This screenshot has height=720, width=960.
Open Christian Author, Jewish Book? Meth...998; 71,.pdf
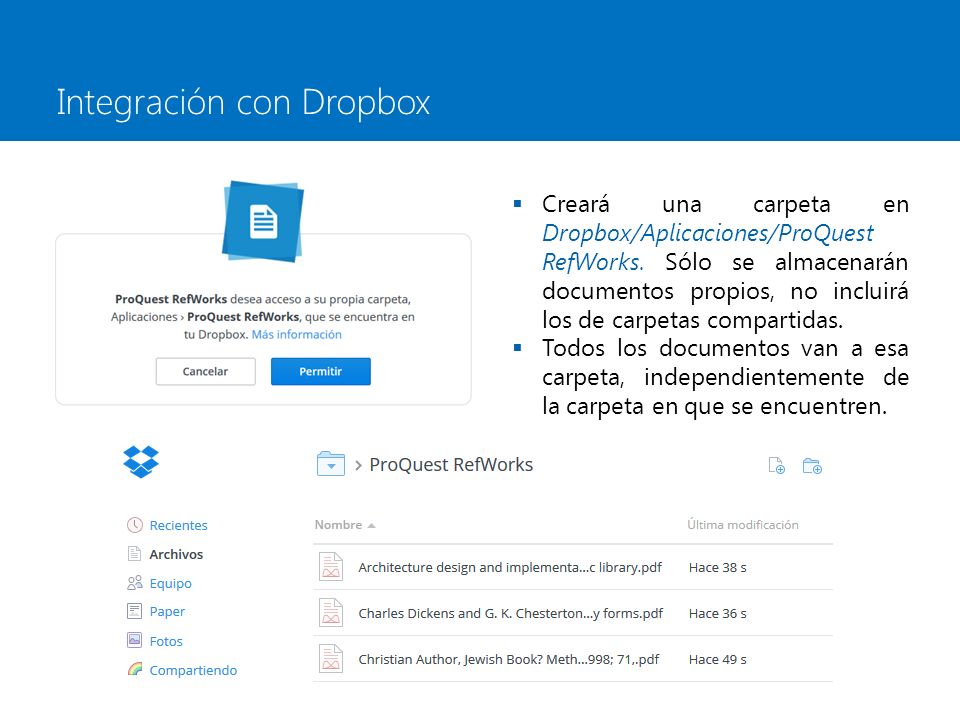509,659
